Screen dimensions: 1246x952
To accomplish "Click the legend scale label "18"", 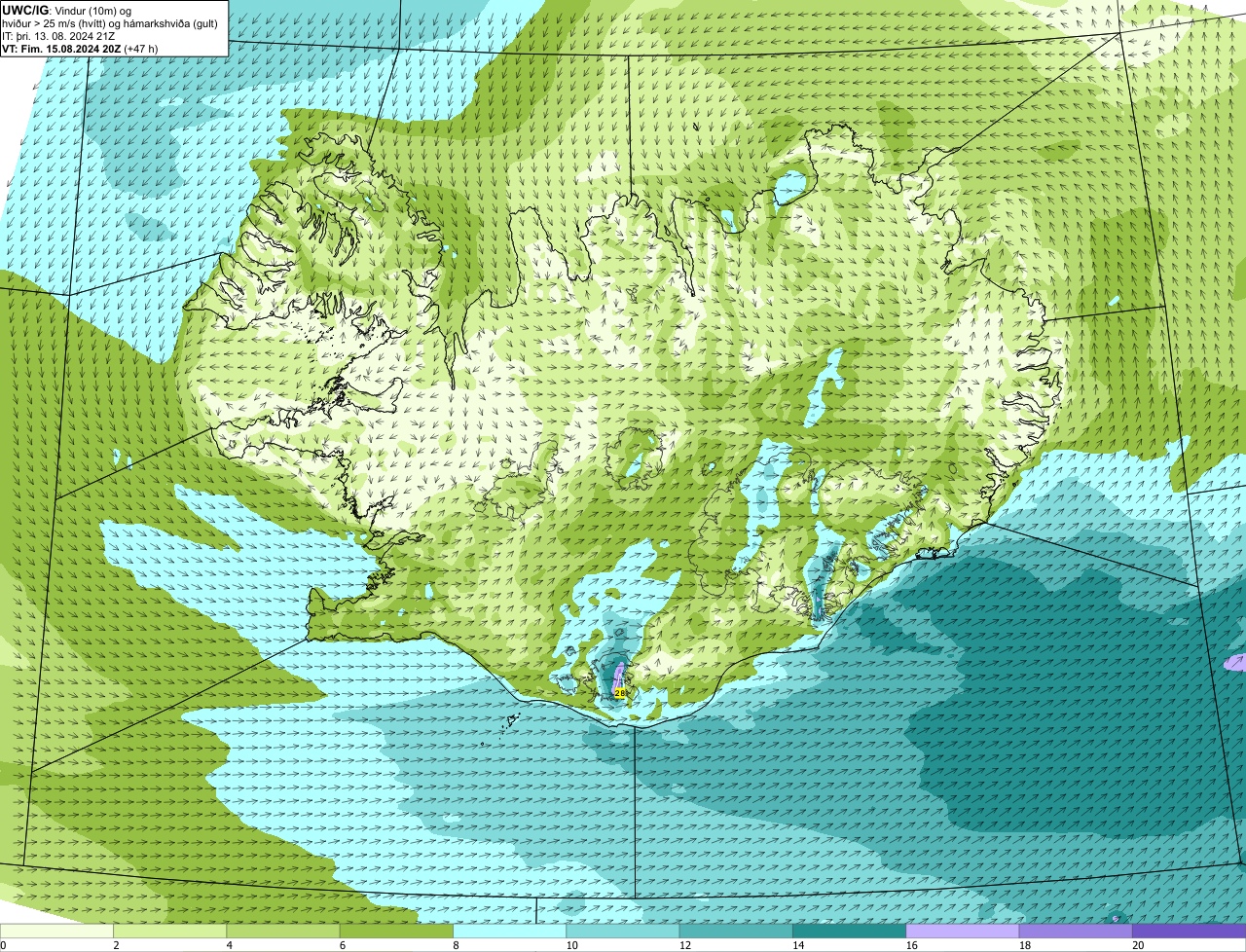I will tap(1024, 945).
